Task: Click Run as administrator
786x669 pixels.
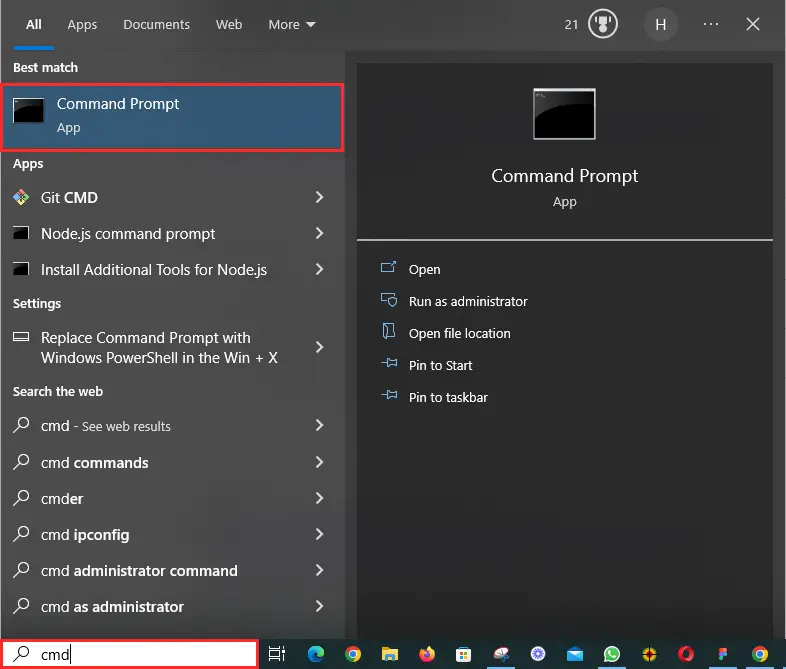Action: click(468, 302)
